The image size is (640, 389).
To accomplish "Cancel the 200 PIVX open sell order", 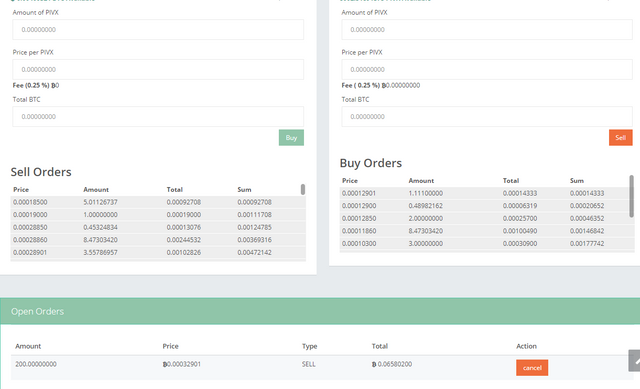I will tap(532, 368).
